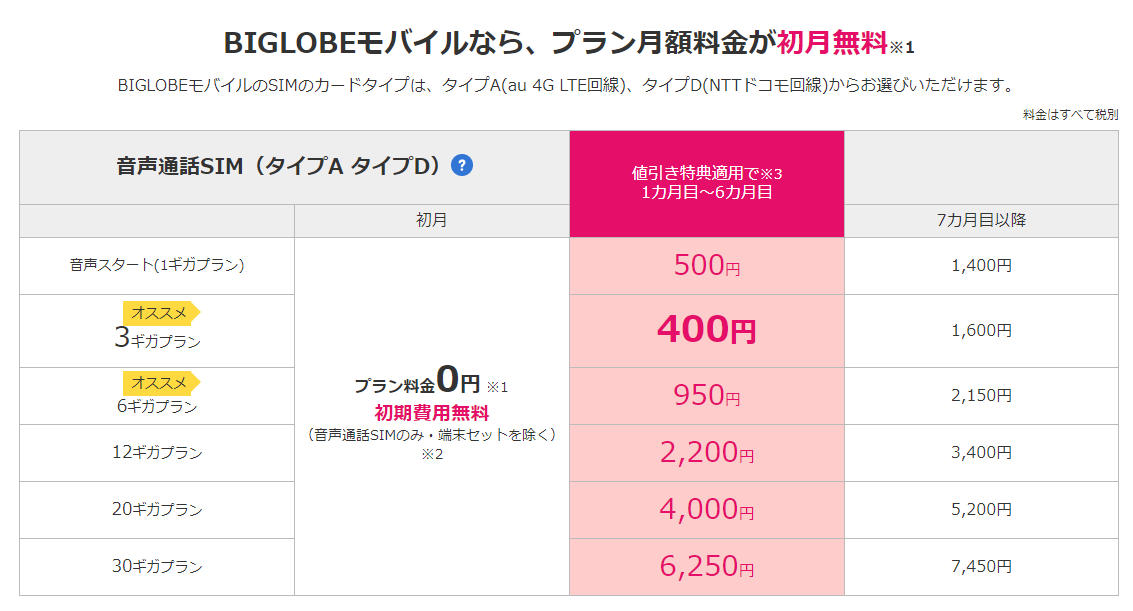Select the 3ギガプラン plan label

(158, 338)
